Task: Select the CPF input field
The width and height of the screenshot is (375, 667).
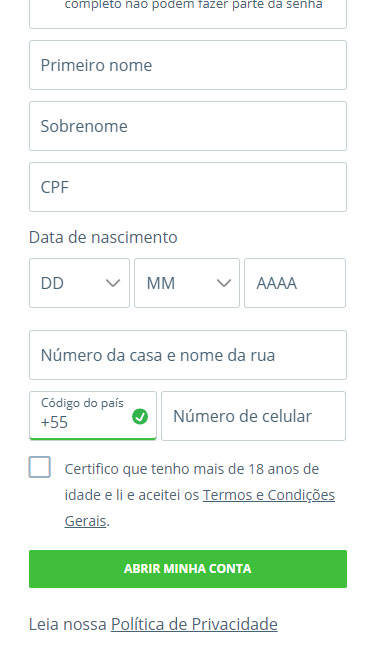Action: pos(188,187)
